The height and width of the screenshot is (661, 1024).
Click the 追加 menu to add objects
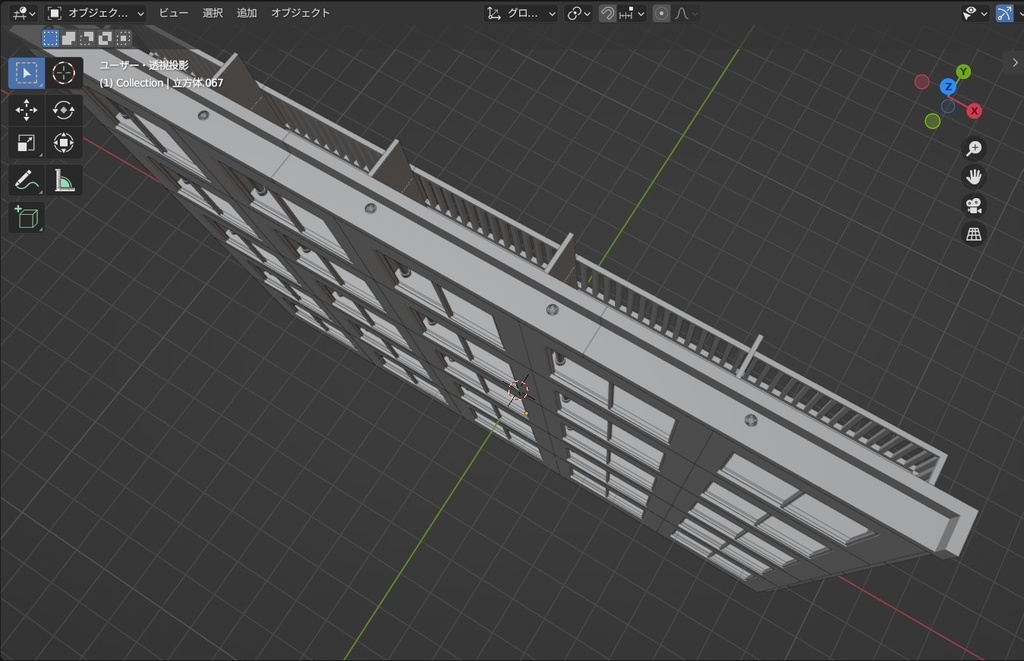pyautogui.click(x=246, y=13)
